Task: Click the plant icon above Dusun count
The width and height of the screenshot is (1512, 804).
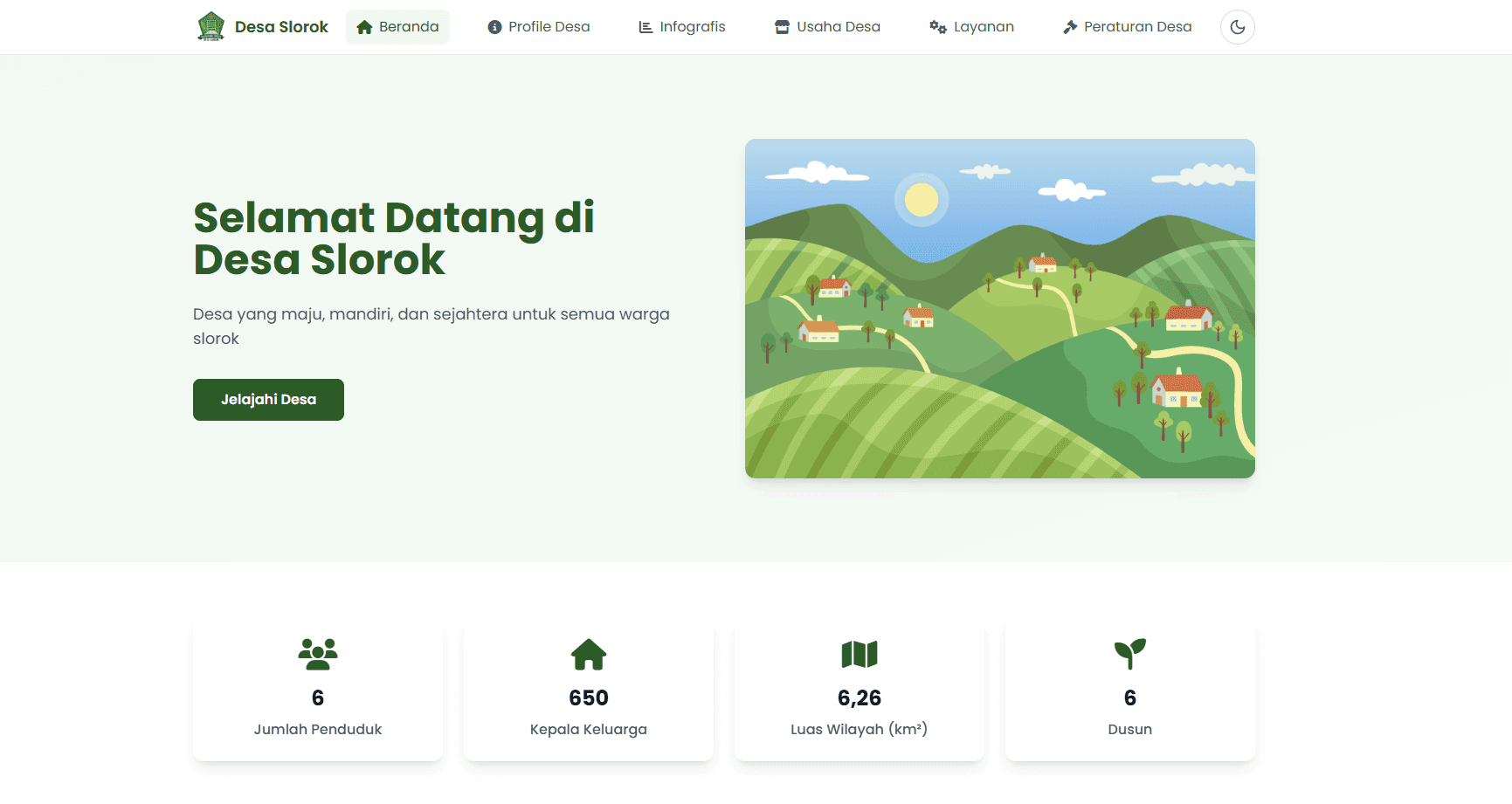Action: tap(1129, 654)
